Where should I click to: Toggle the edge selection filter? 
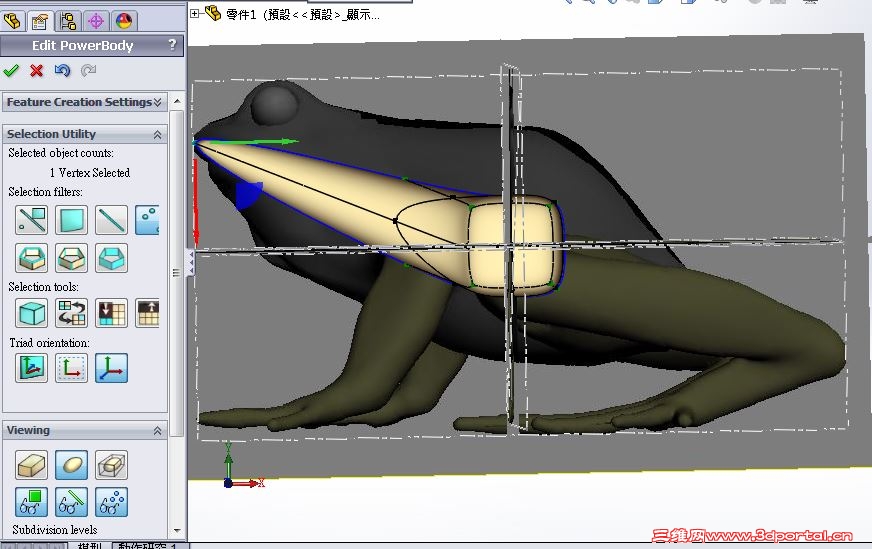coord(111,220)
